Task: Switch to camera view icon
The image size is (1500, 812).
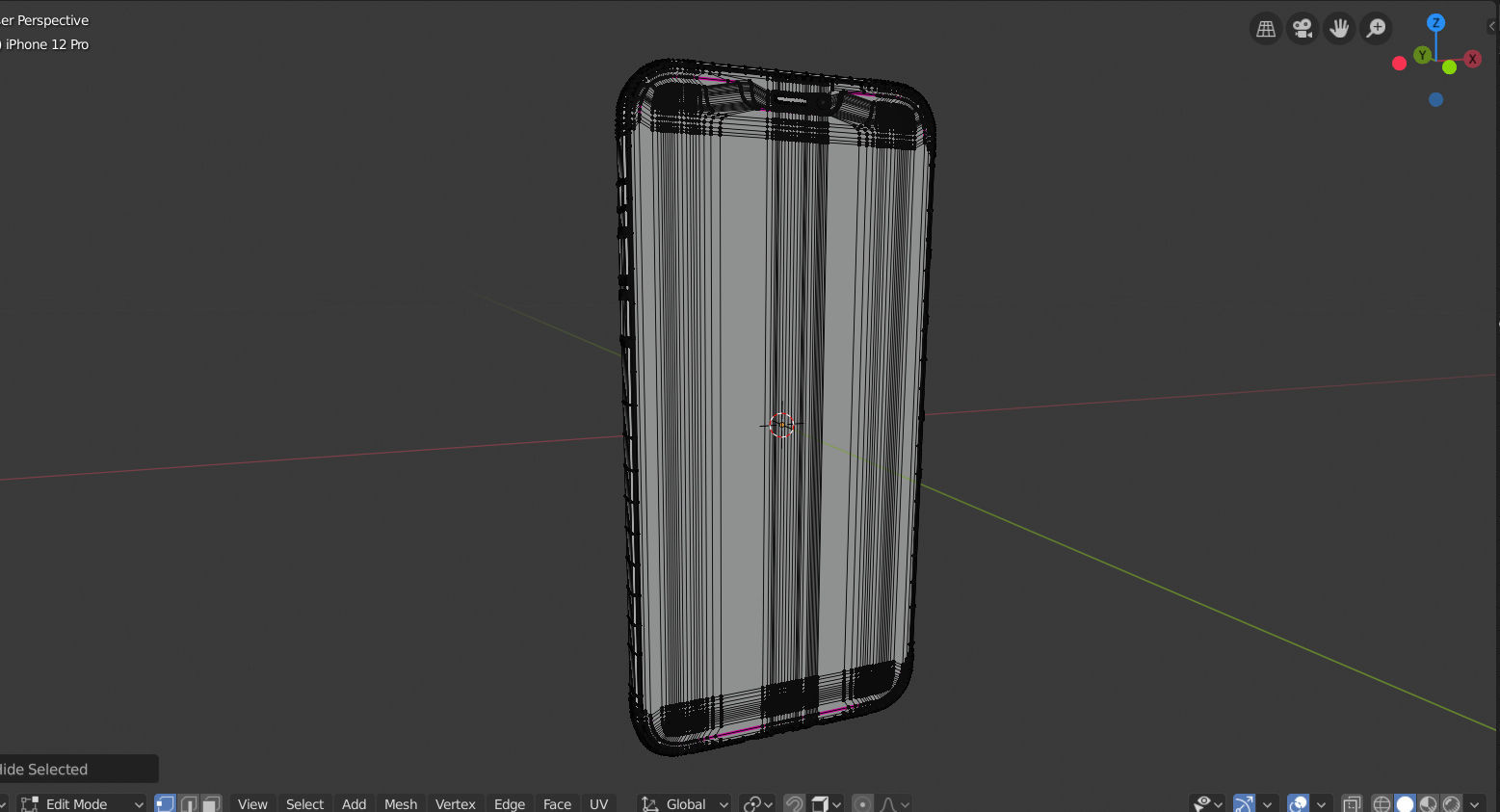Action: coord(1303,29)
